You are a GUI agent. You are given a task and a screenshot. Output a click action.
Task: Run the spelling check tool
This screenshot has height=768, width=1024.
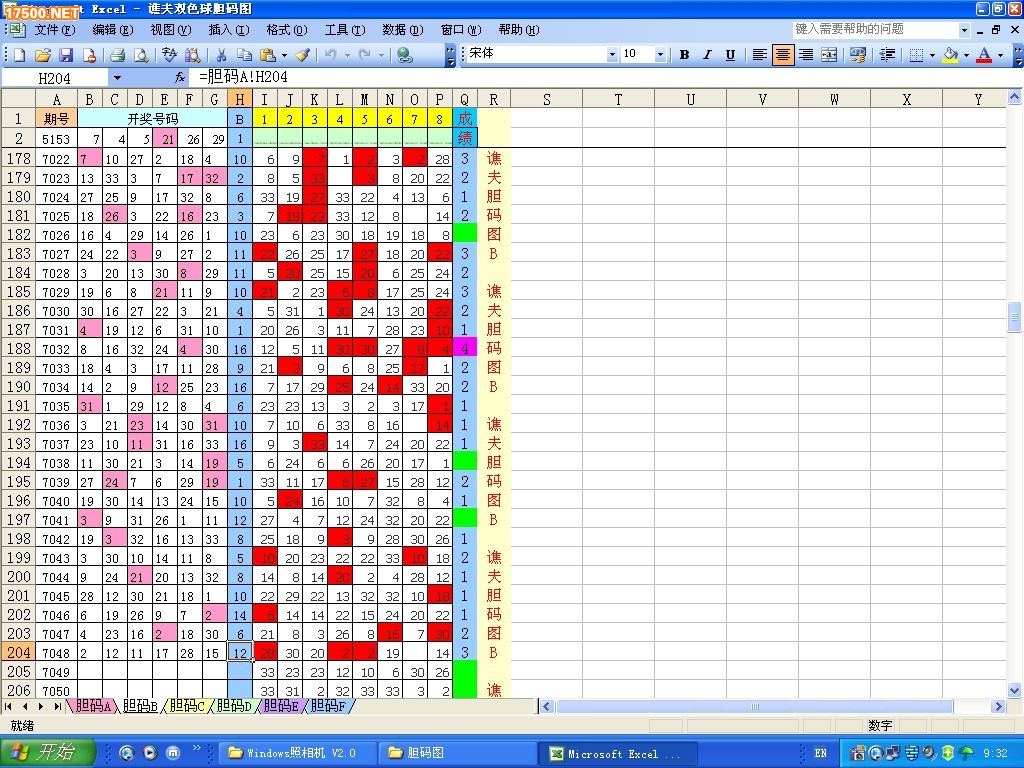[169, 56]
